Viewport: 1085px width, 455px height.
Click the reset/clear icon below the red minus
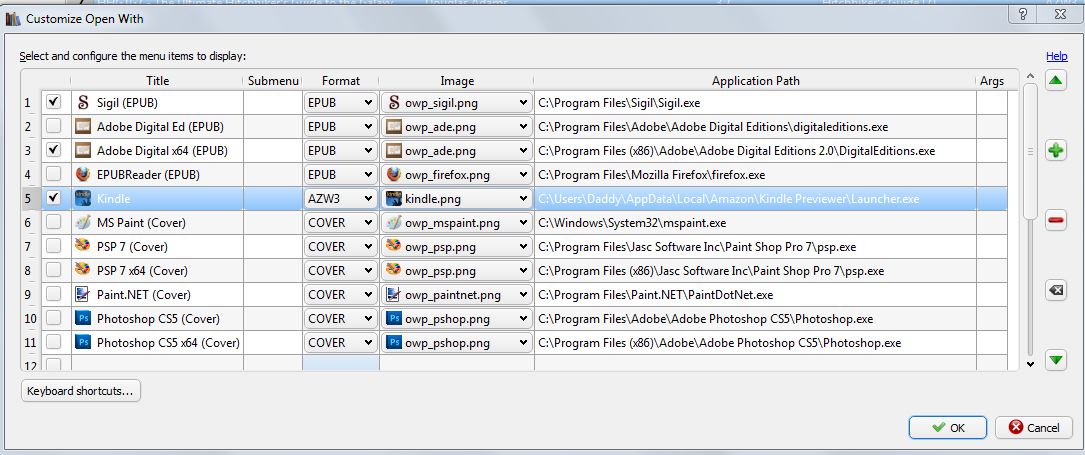pyautogui.click(x=1055, y=290)
